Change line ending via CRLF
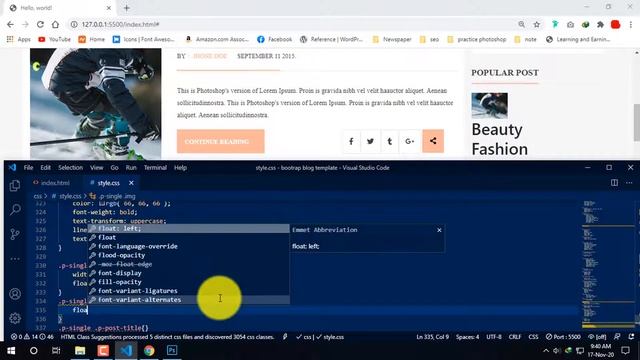 (x=515, y=337)
